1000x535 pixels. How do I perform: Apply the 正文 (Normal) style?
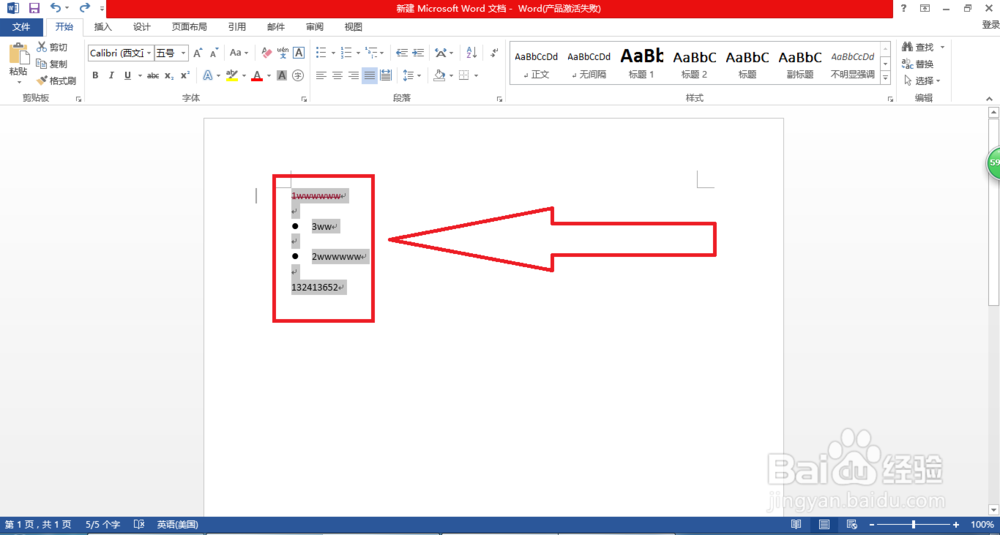[536, 64]
